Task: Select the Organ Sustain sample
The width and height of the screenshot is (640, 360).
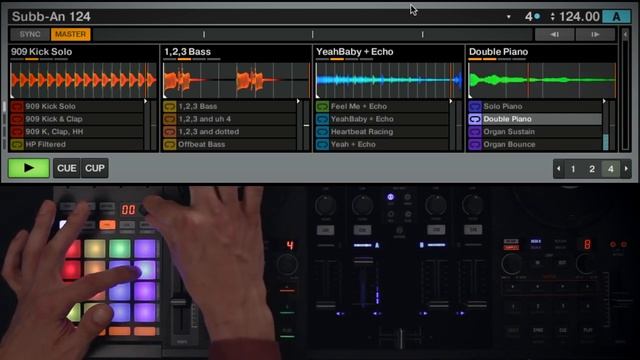Action: 541,132
